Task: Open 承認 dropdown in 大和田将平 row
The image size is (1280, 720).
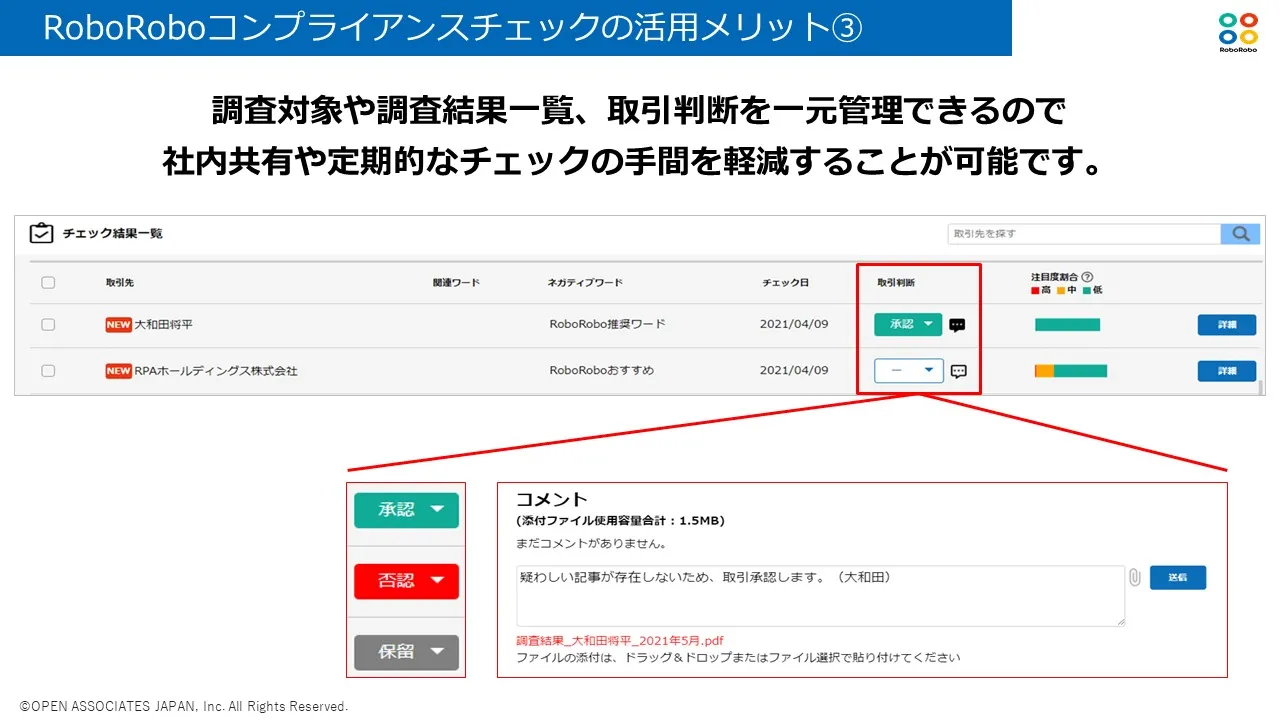Action: 908,324
